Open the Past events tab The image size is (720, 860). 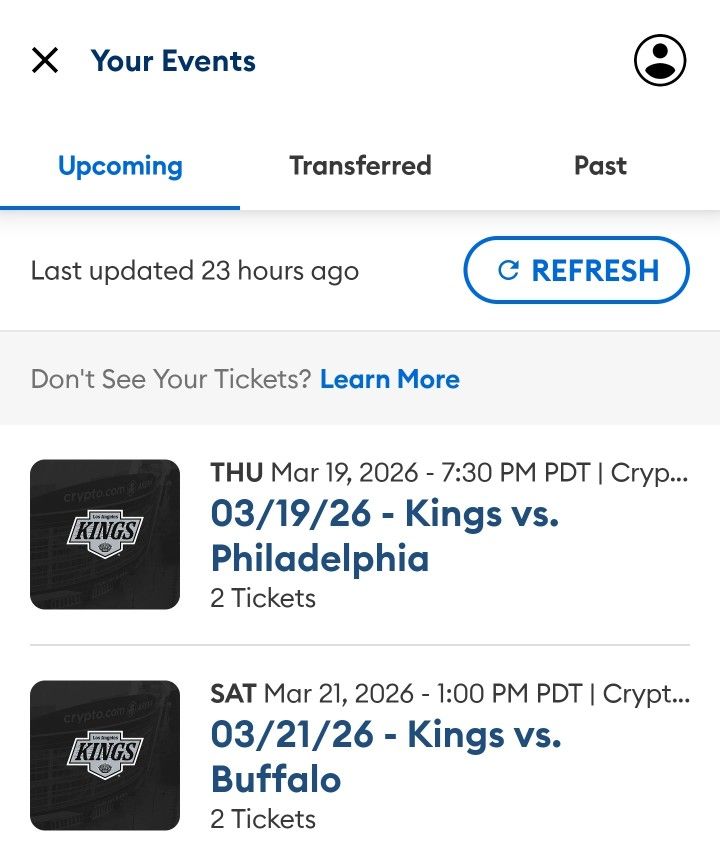pos(600,166)
